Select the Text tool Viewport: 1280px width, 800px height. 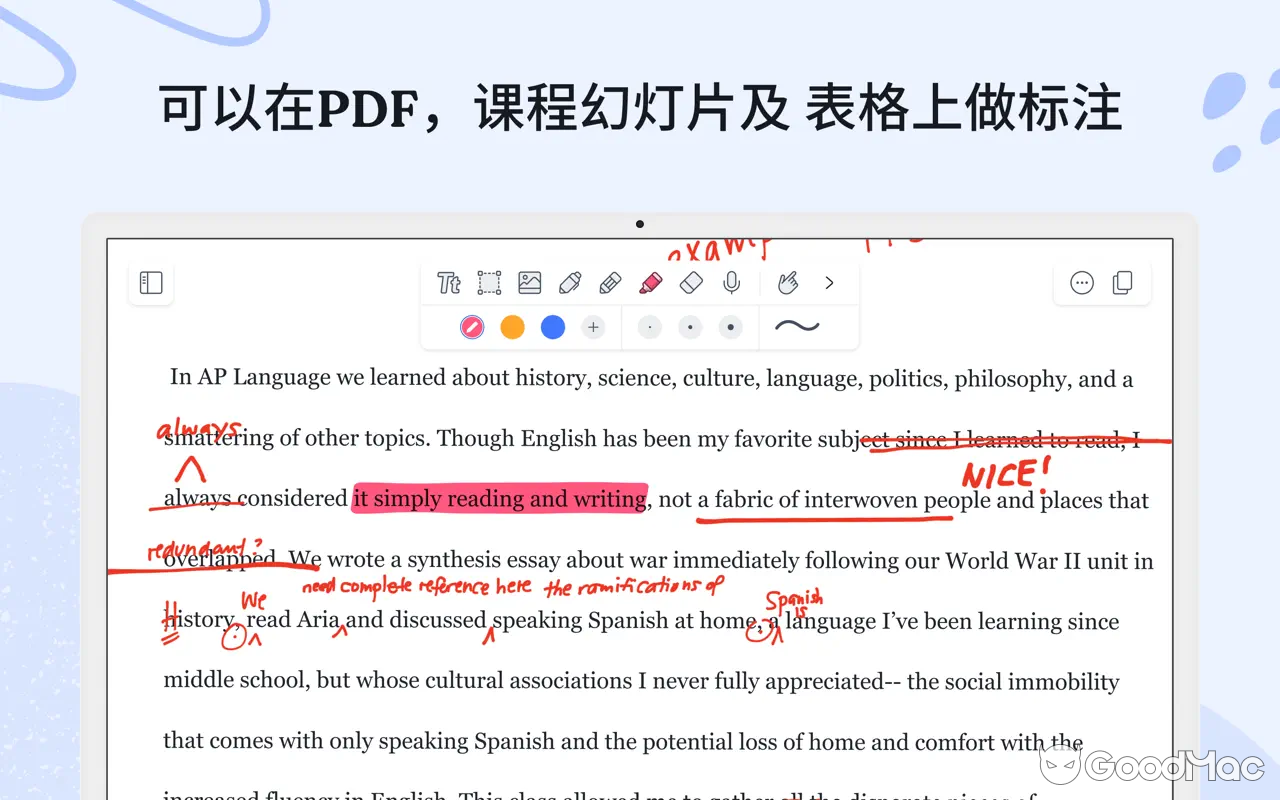coord(449,284)
